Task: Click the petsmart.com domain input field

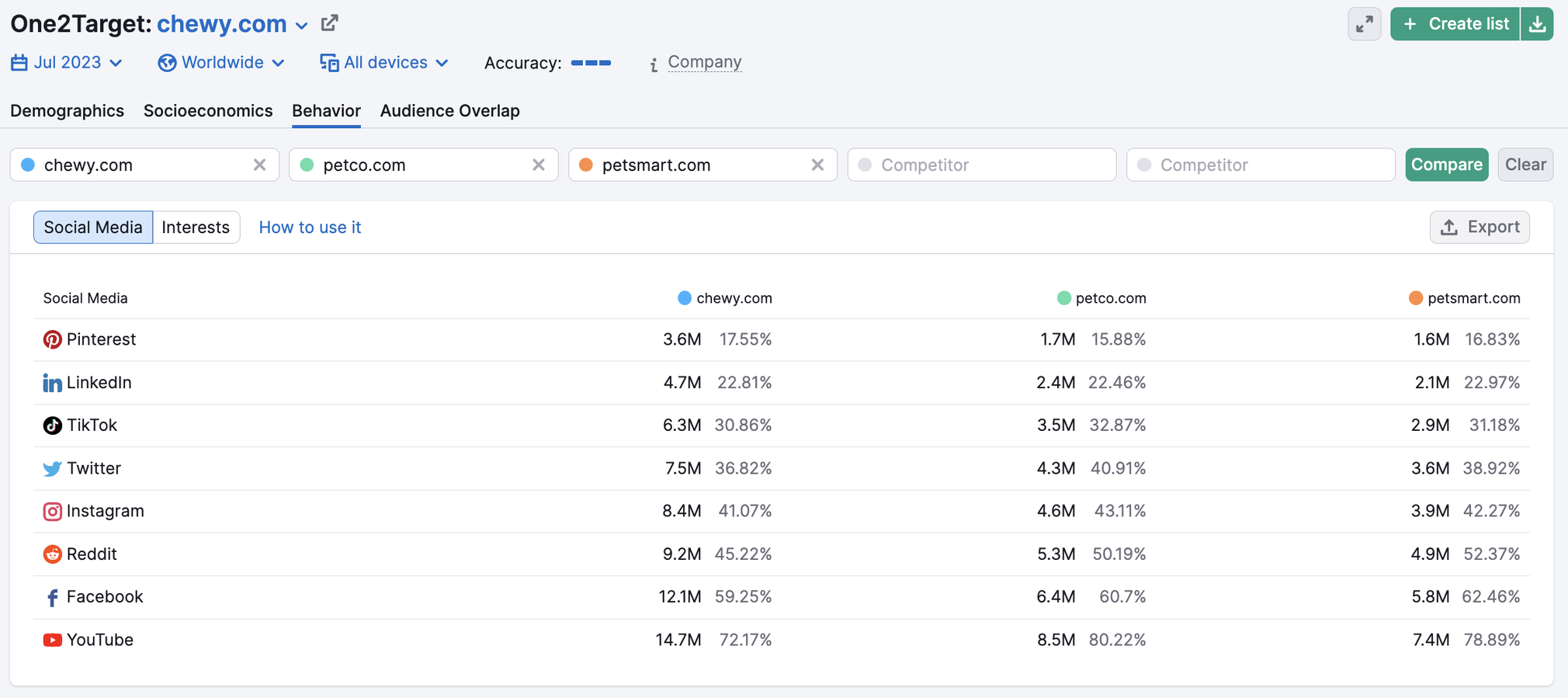Action: [x=702, y=165]
